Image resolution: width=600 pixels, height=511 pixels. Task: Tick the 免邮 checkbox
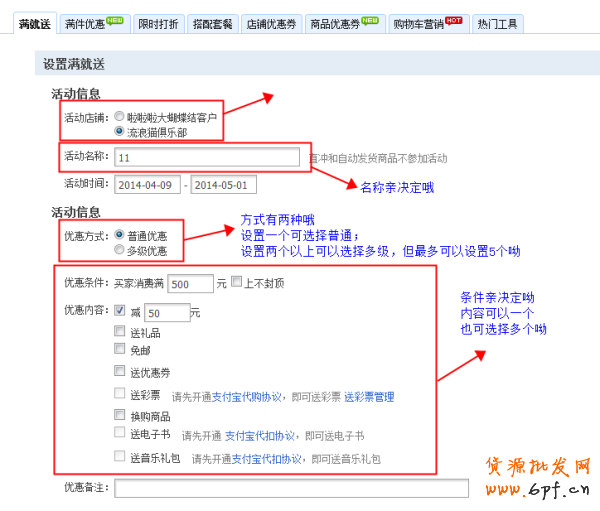pos(120,350)
